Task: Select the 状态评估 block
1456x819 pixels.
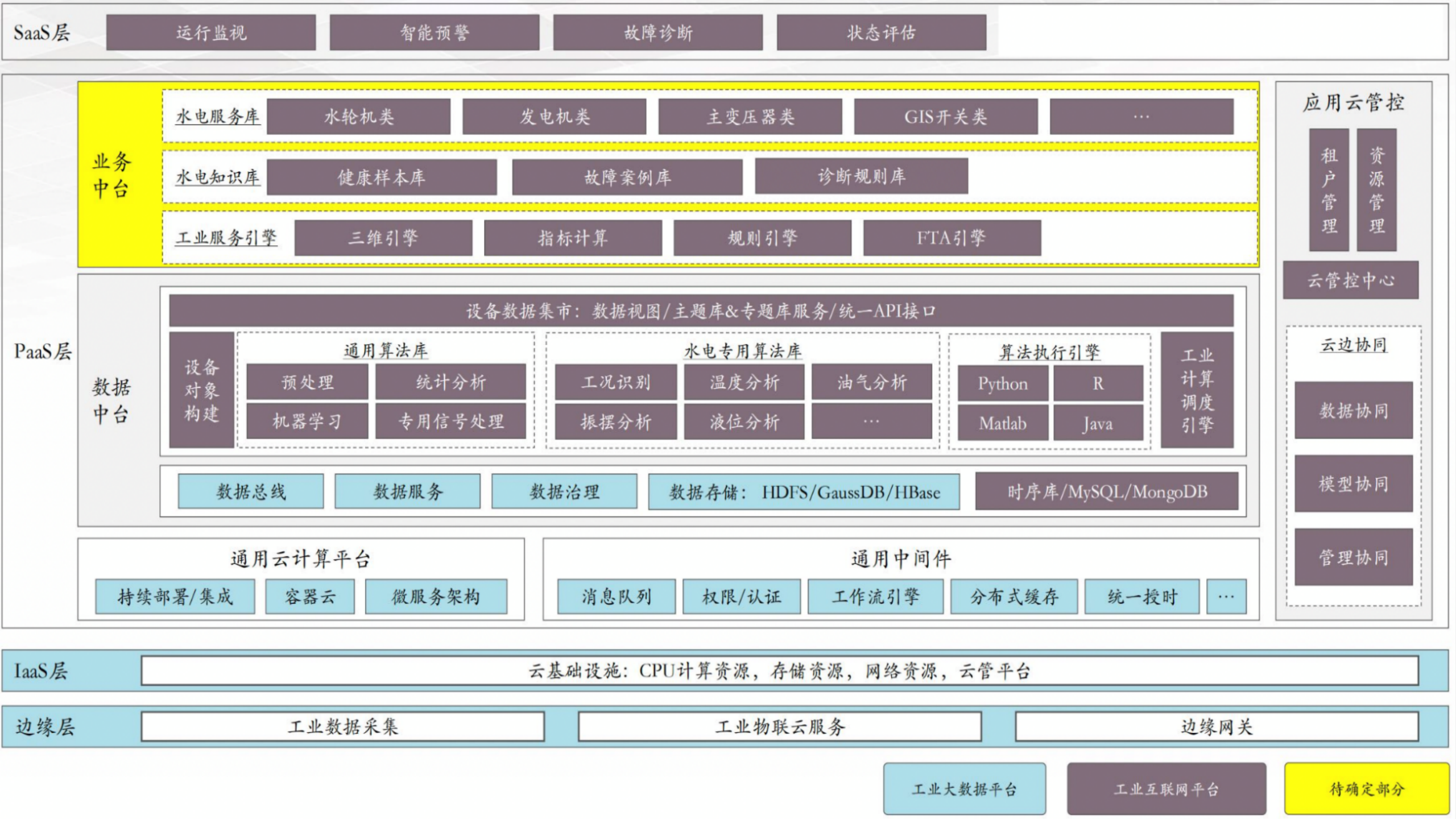Action: pos(882,32)
